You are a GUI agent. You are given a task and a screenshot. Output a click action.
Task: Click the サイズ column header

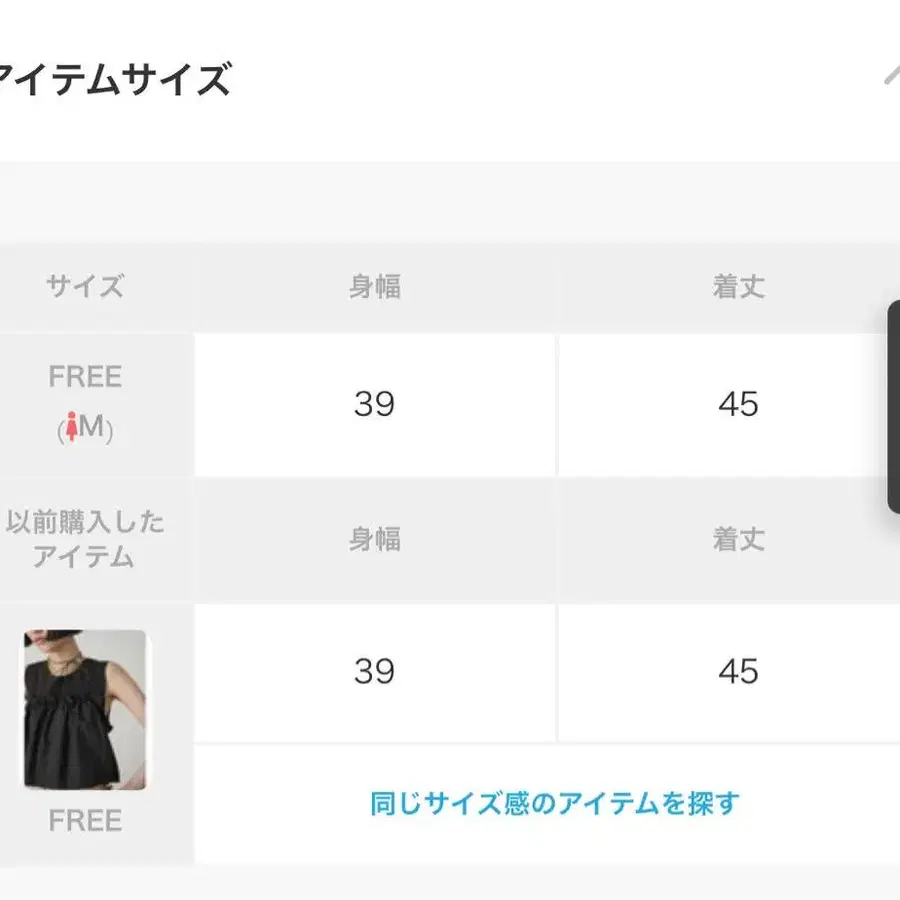pos(85,286)
